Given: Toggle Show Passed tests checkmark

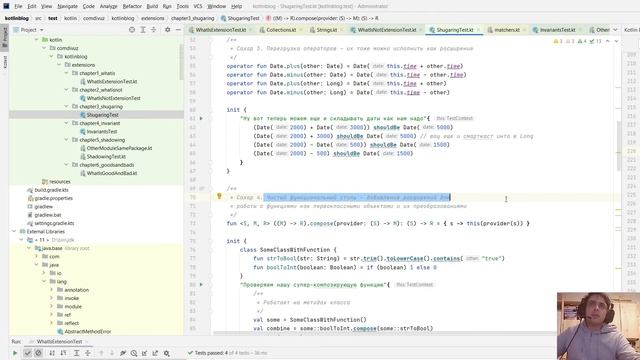Looking at the screenshot, I should 27,353.
